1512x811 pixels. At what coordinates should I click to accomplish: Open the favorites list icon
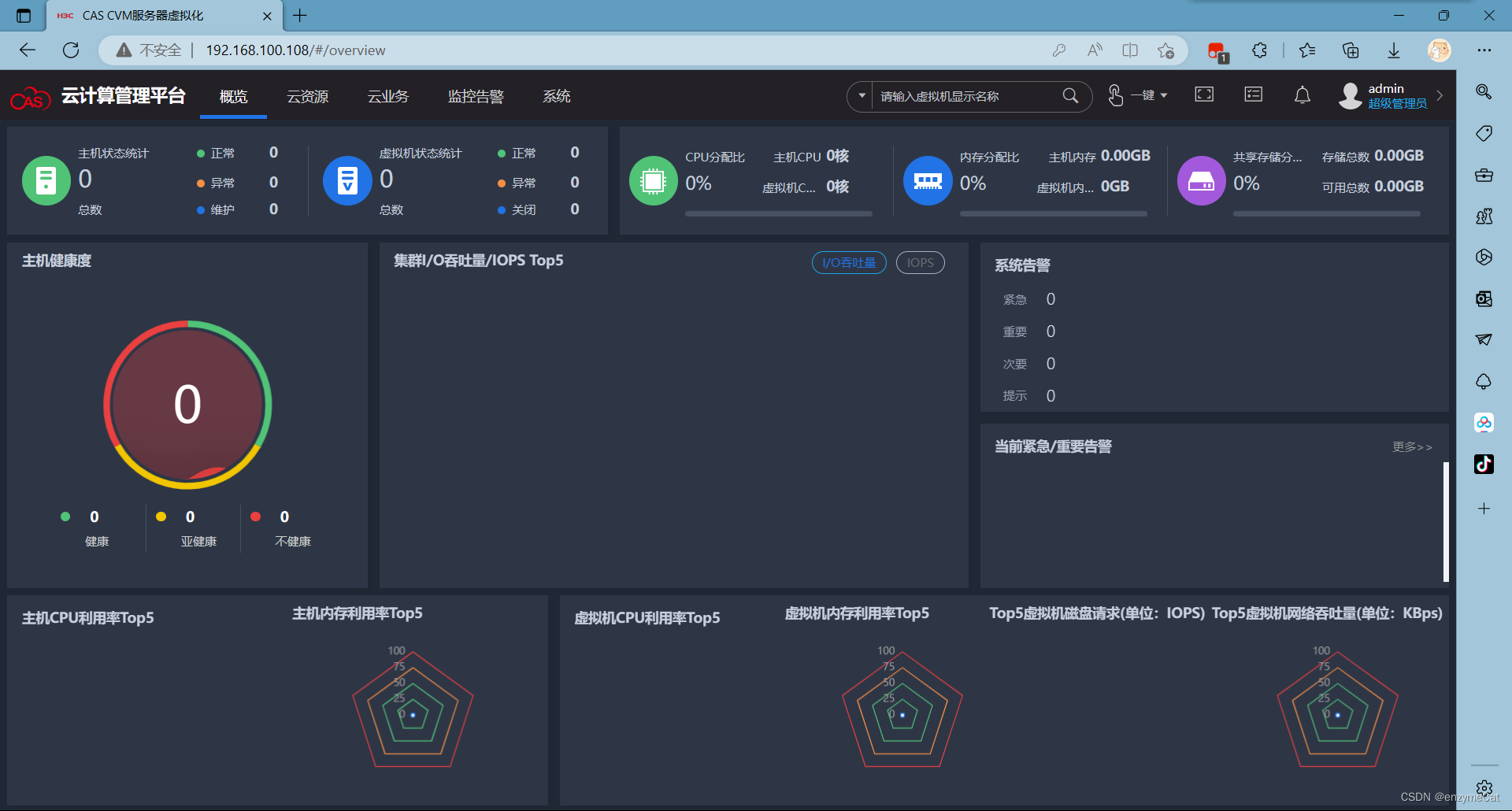(x=1307, y=50)
